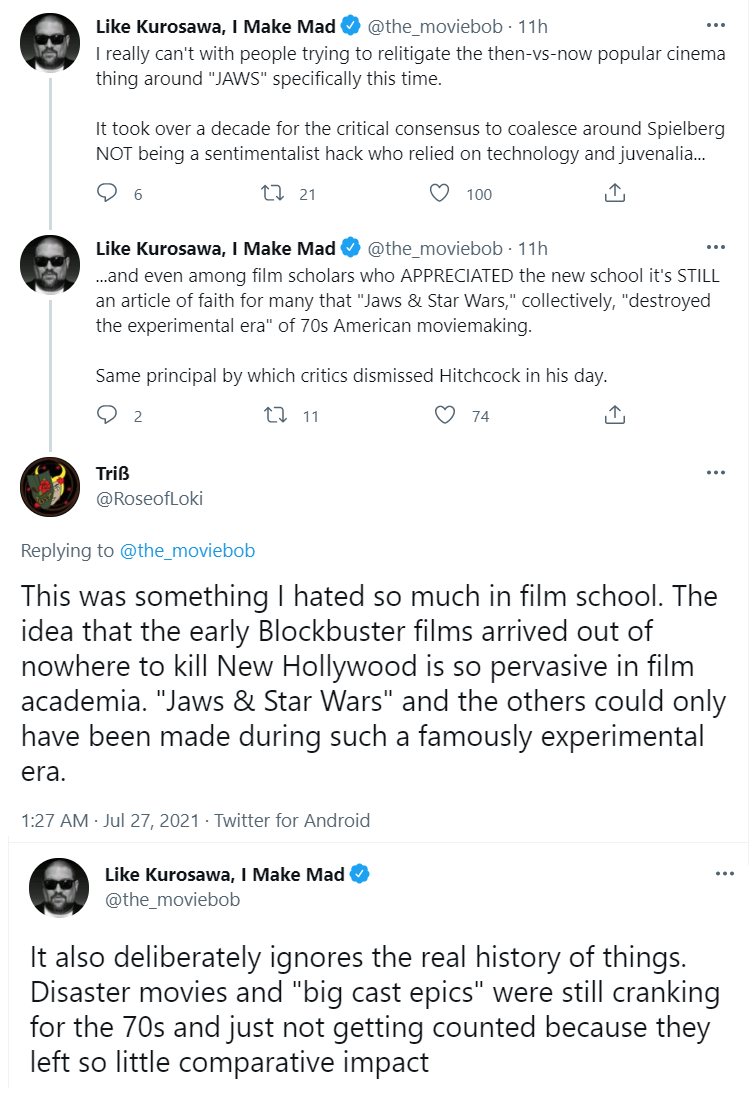Like the tweet with 74 likes

tap(445, 415)
